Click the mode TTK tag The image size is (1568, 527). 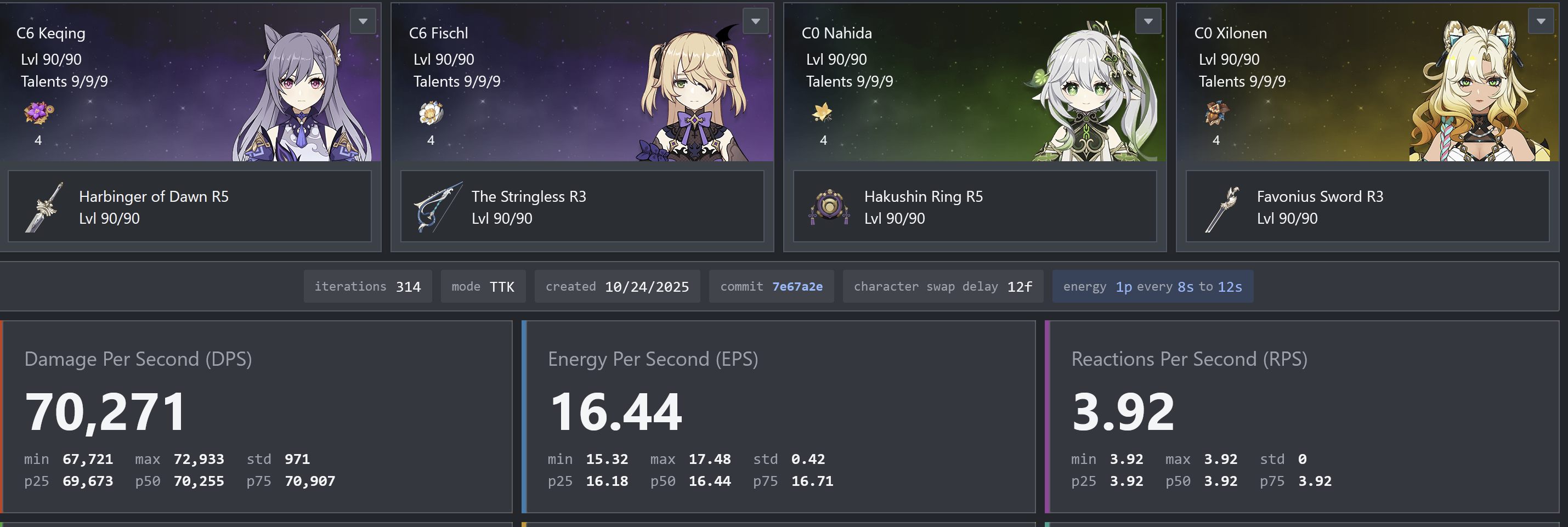483,287
